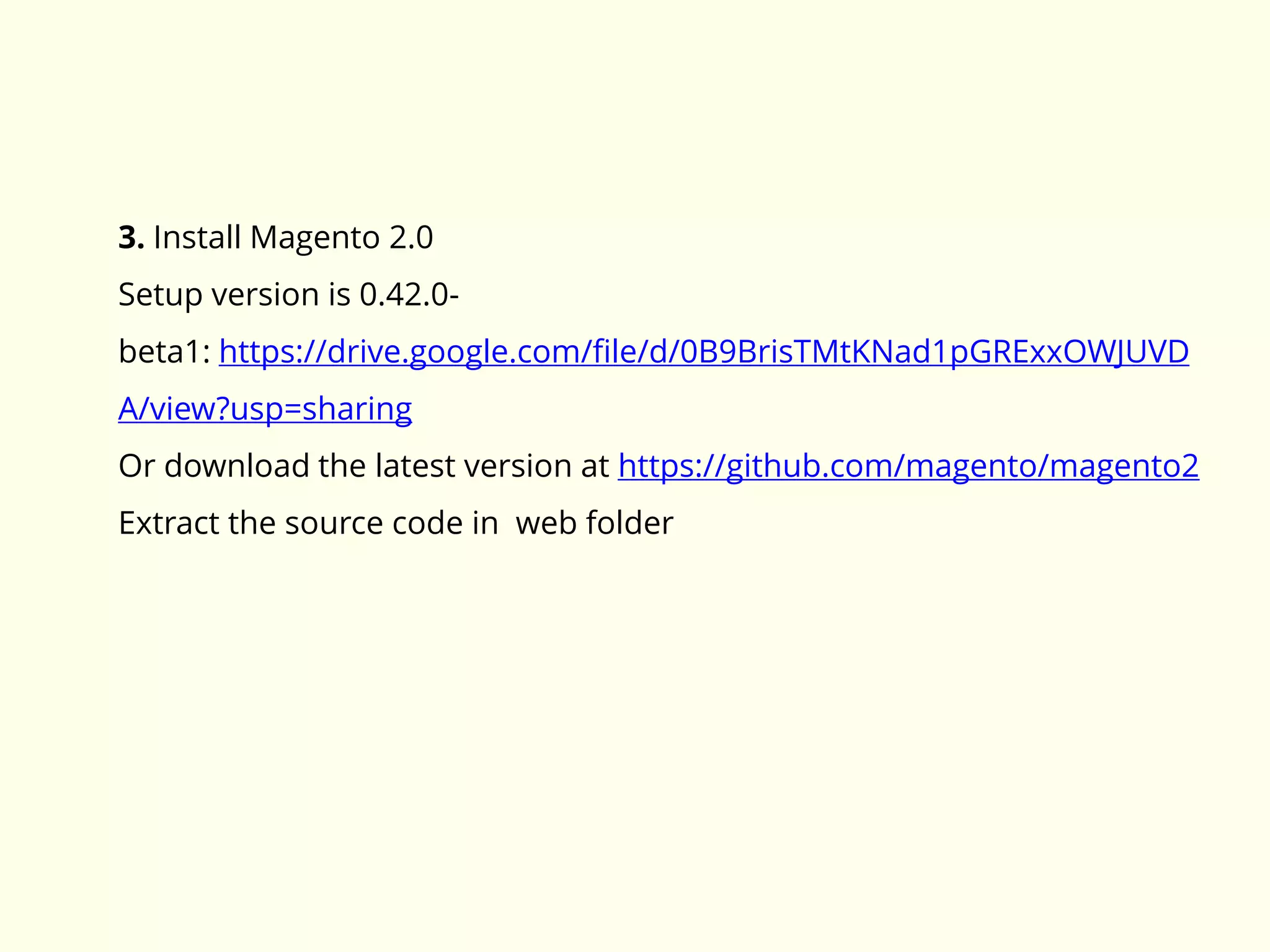
Task: Open the GitHub magento2 repository link
Action: tap(908, 466)
